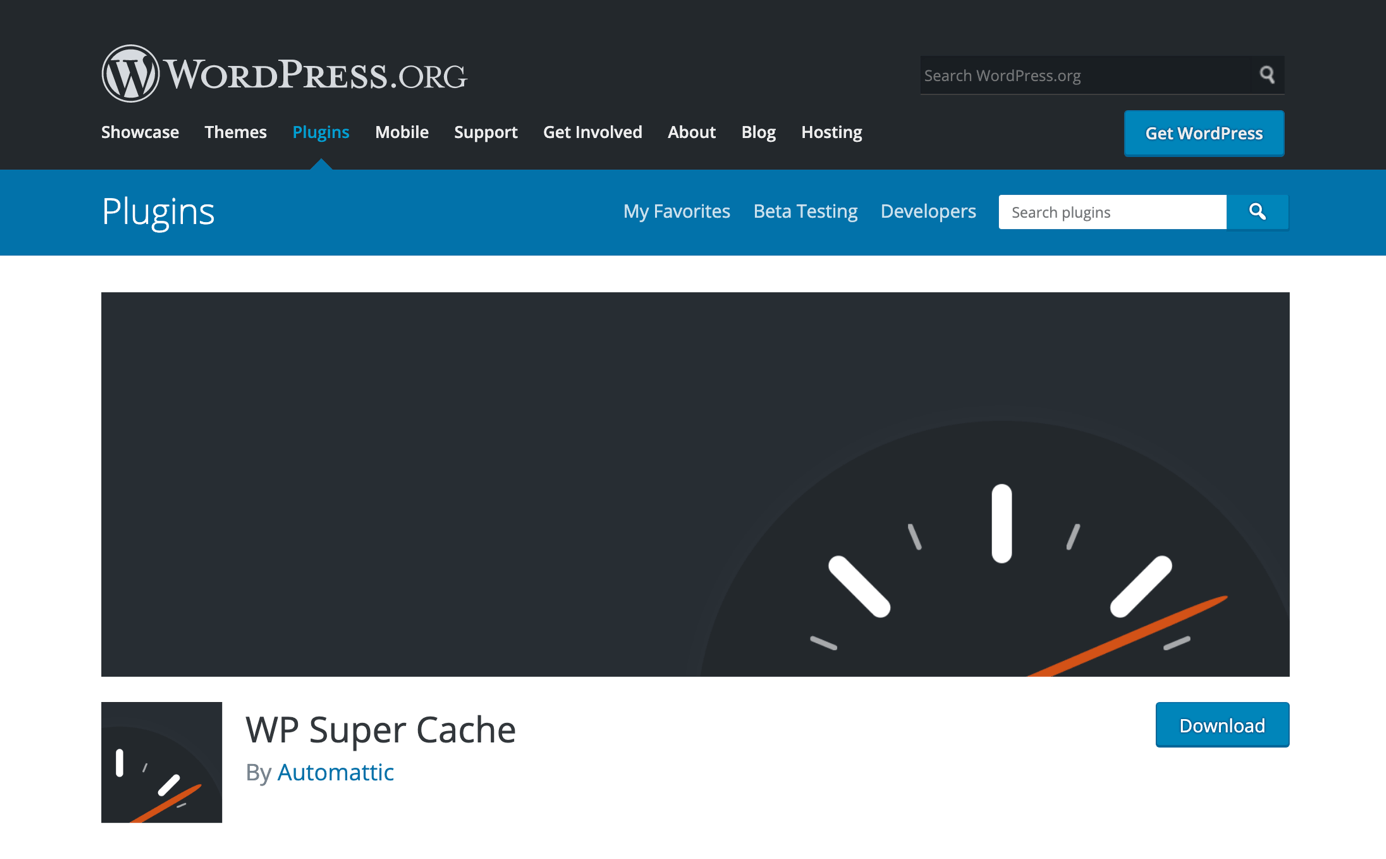Click the Get WordPress button
The image size is (1386, 859).
[1204, 133]
